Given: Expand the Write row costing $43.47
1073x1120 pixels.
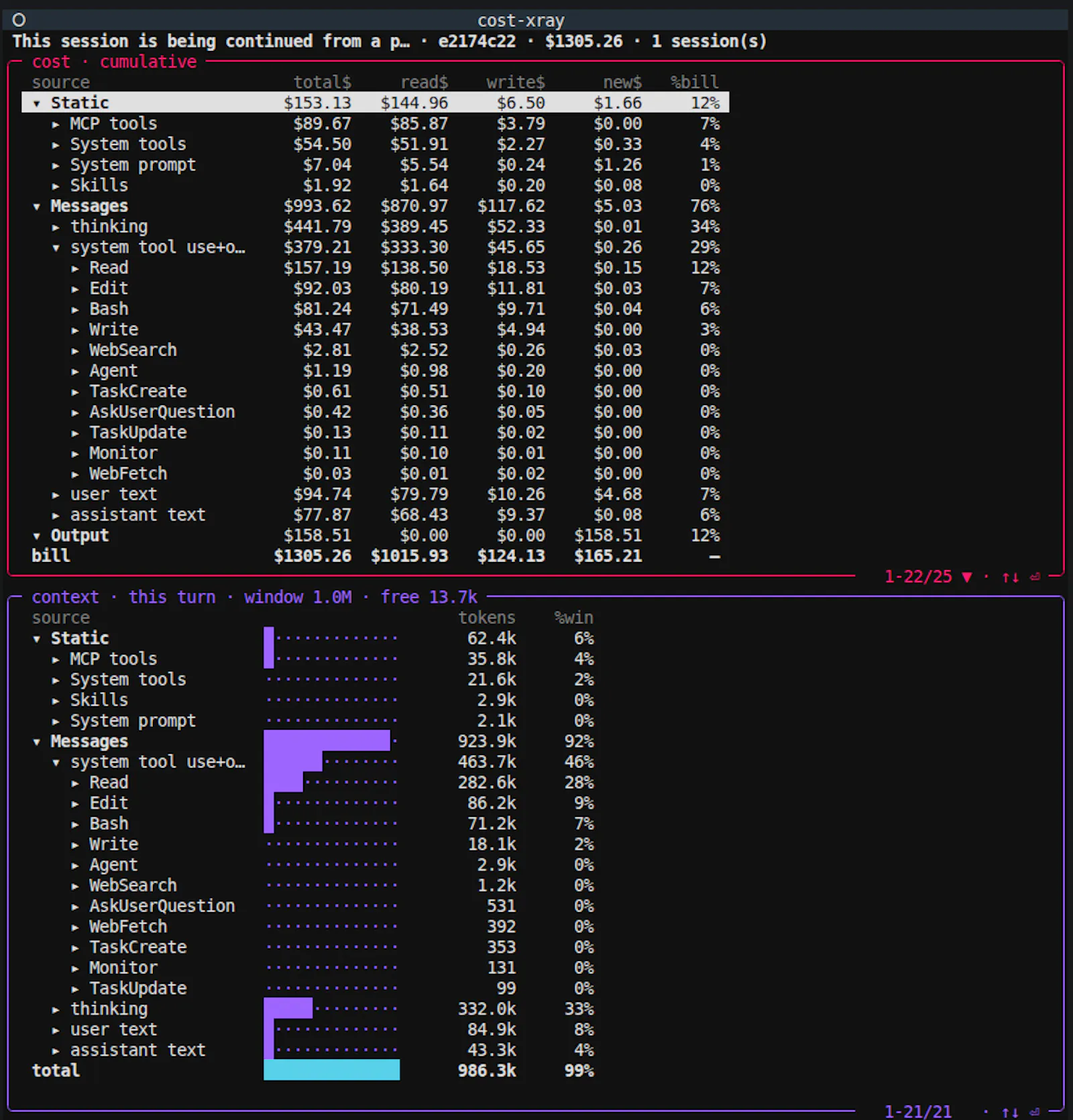Looking at the screenshot, I should (75, 330).
